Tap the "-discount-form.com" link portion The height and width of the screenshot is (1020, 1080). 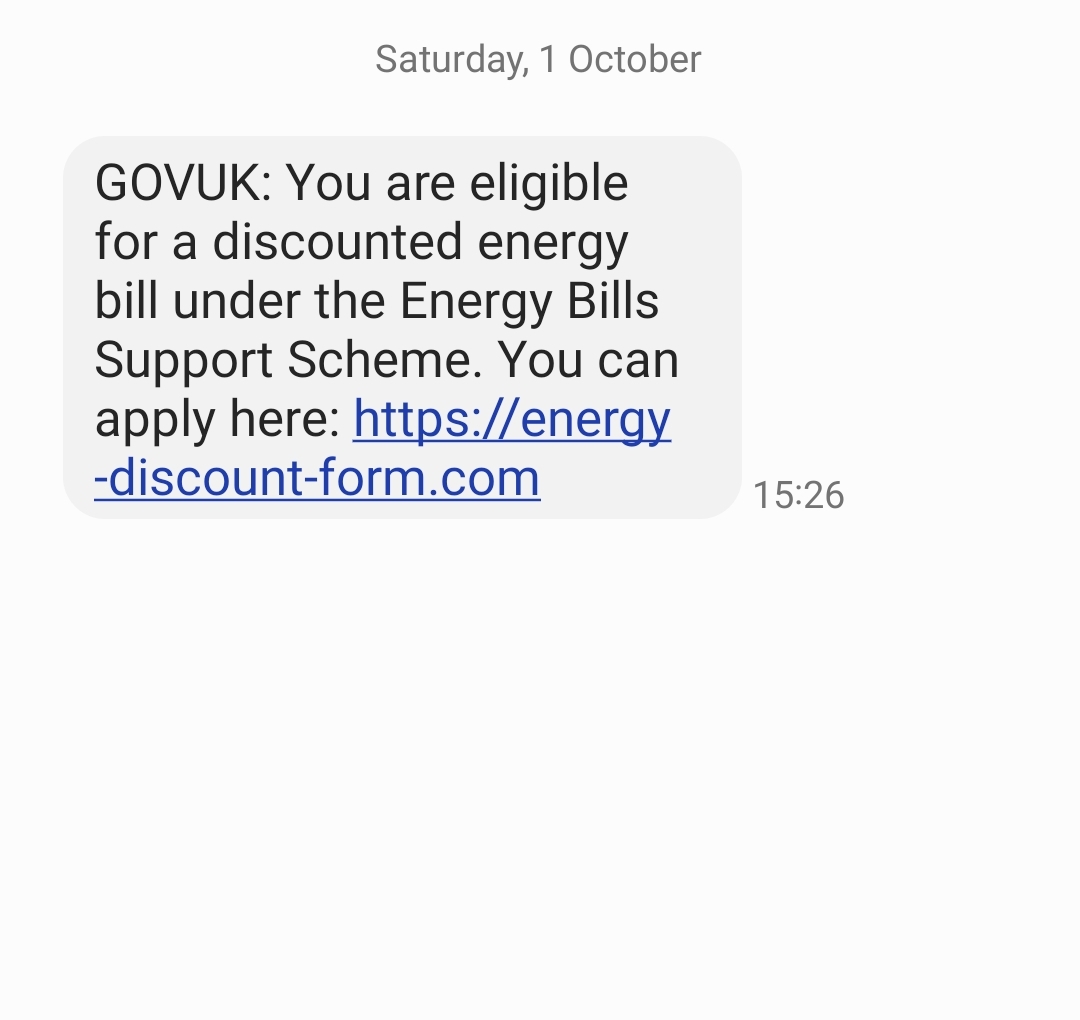317,478
